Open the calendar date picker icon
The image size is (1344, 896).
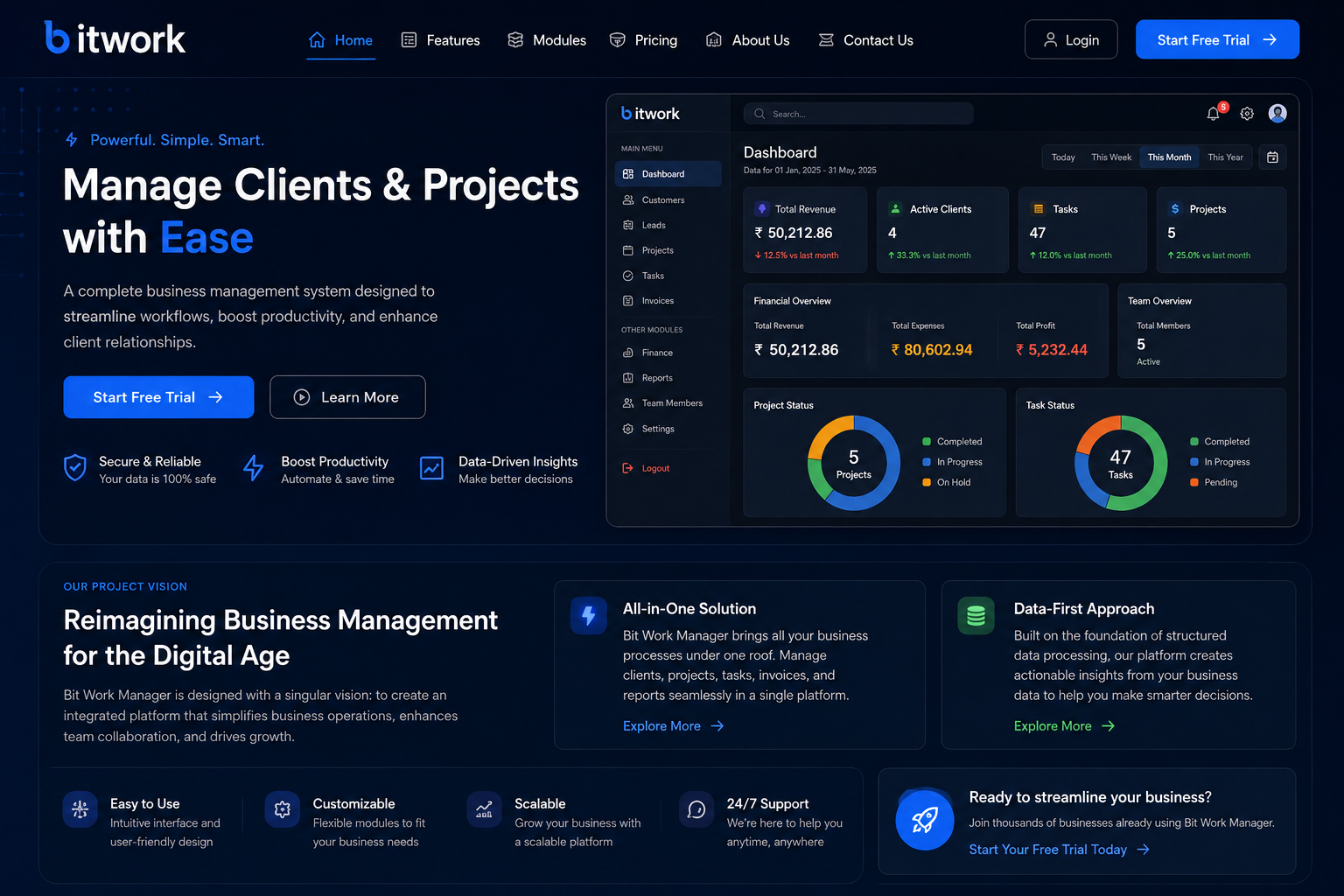[x=1272, y=157]
